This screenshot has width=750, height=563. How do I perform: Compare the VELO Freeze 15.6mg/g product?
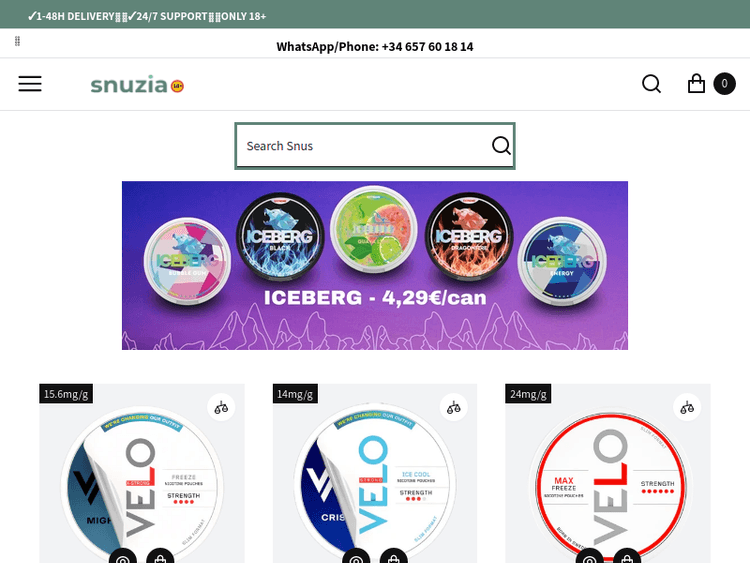click(221, 408)
